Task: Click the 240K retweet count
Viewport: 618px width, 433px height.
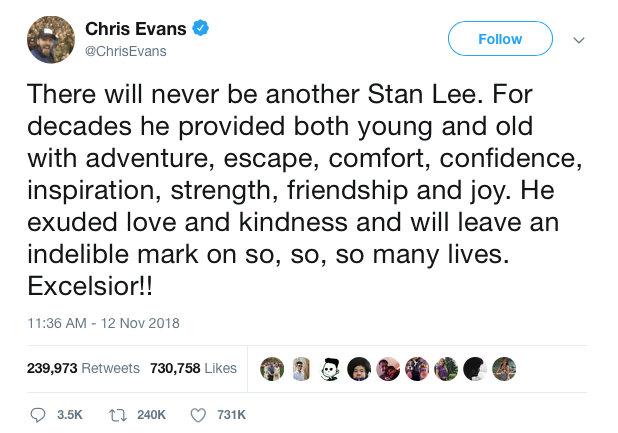Action: 151,413
